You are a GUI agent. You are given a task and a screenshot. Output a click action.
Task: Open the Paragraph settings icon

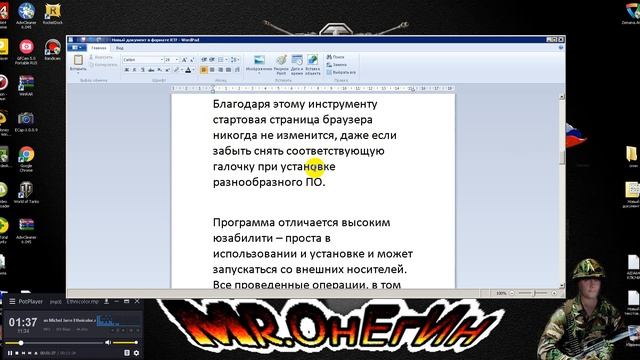[x=237, y=70]
